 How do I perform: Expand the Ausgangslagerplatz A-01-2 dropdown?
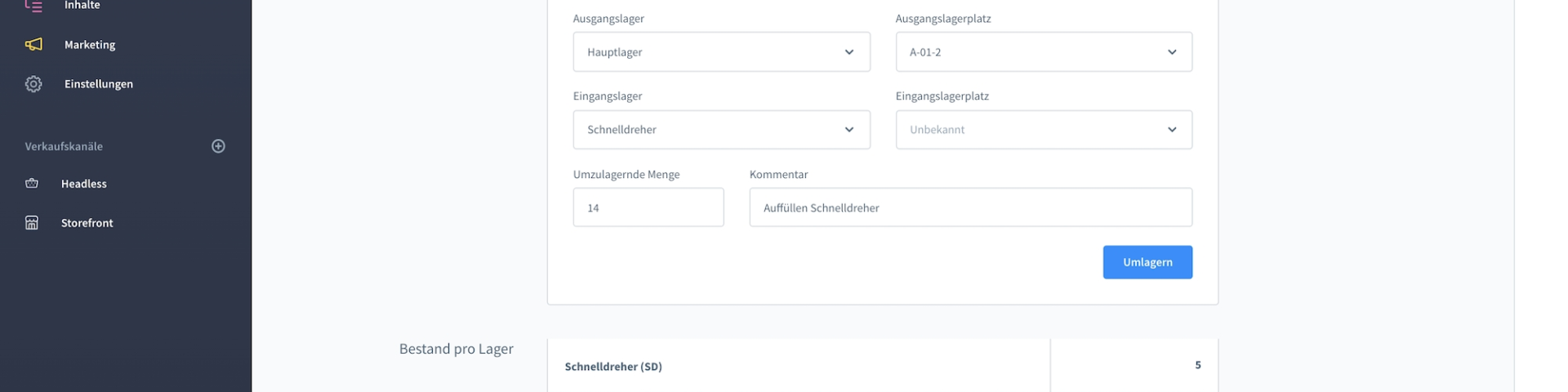tap(1043, 52)
